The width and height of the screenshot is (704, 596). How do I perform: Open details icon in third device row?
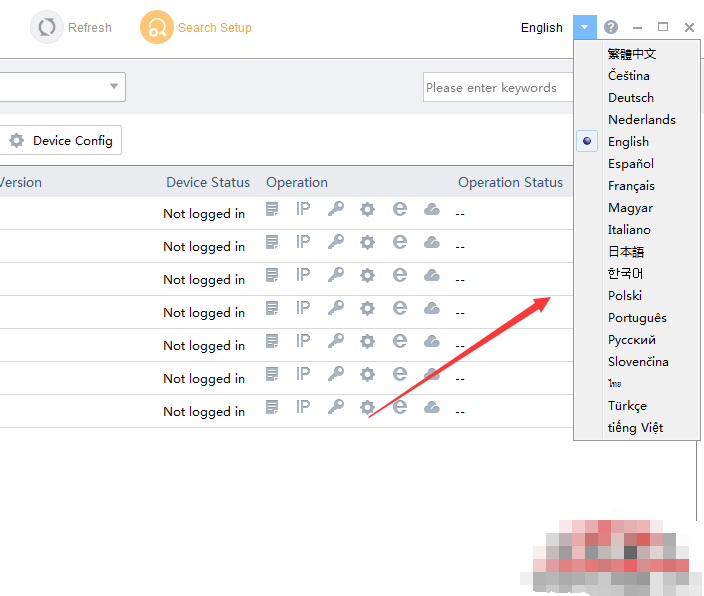tap(272, 275)
